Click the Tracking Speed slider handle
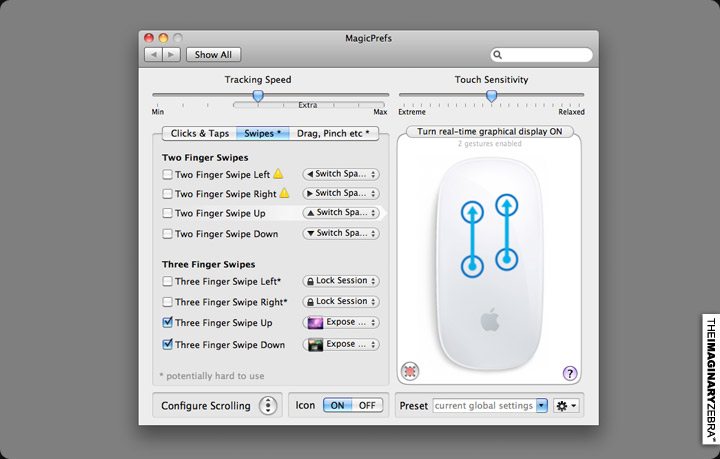The image size is (720, 459). 258,96
